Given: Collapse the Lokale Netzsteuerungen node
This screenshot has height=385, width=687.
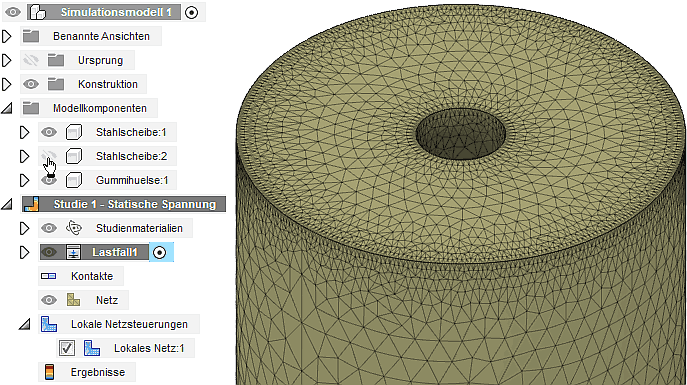Looking at the screenshot, I should pos(25,324).
